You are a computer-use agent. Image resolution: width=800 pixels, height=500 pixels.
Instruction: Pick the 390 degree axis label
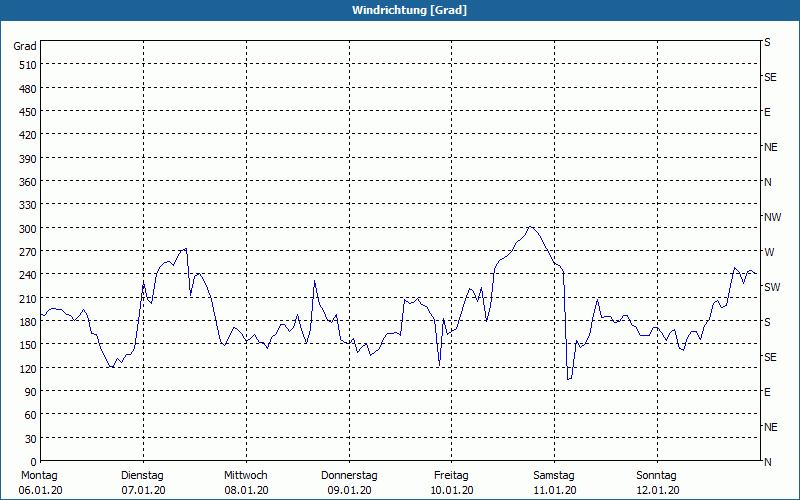coord(28,159)
